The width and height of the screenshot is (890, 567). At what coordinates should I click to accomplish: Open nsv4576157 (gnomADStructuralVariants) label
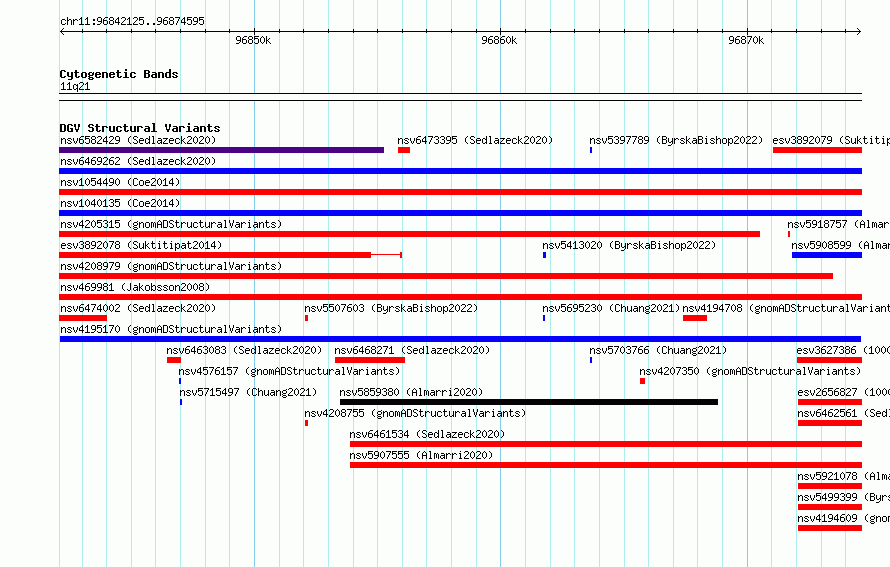pos(289,371)
